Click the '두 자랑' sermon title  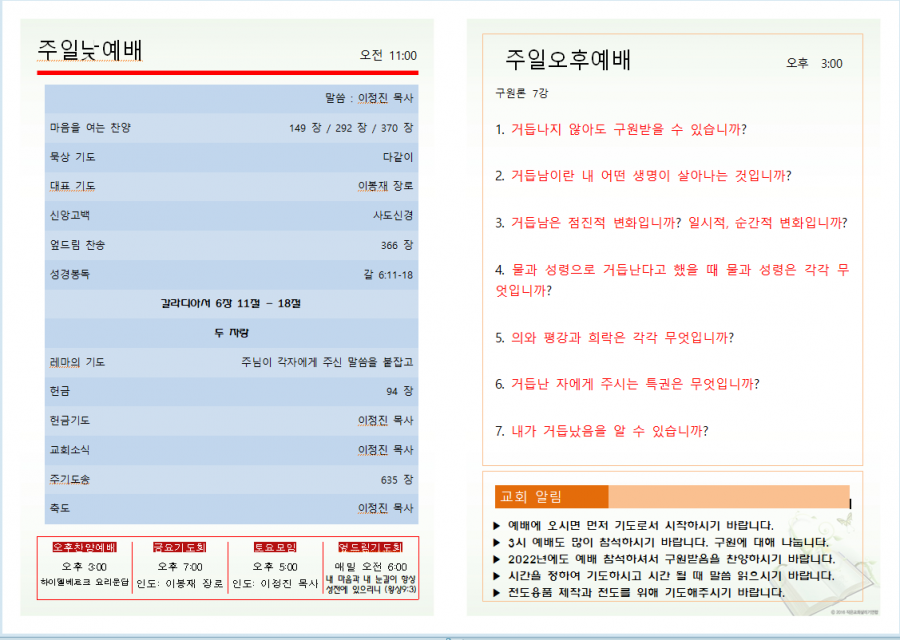coord(231,333)
